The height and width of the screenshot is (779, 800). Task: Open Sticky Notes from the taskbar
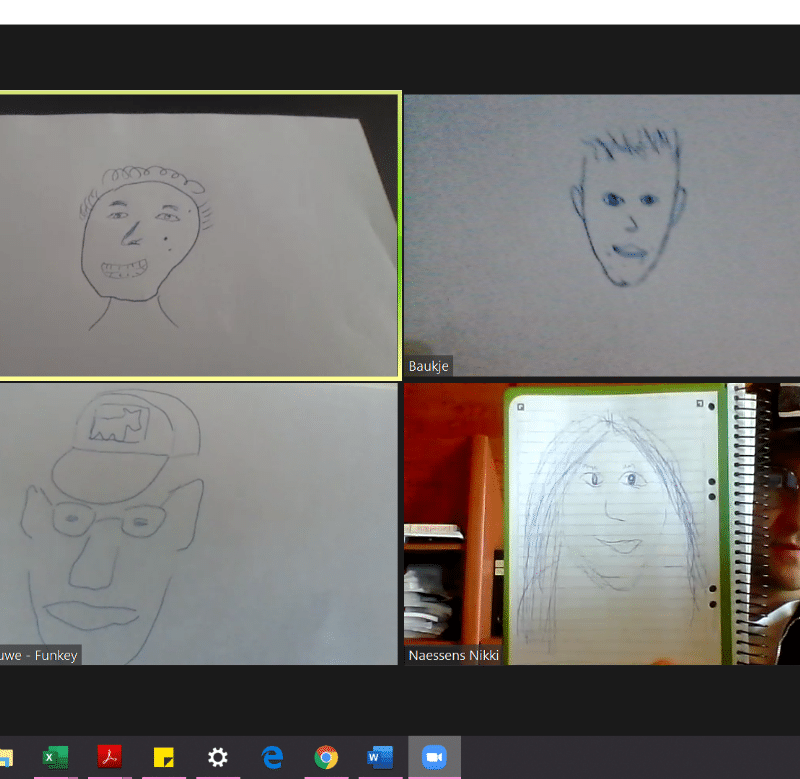[164, 758]
